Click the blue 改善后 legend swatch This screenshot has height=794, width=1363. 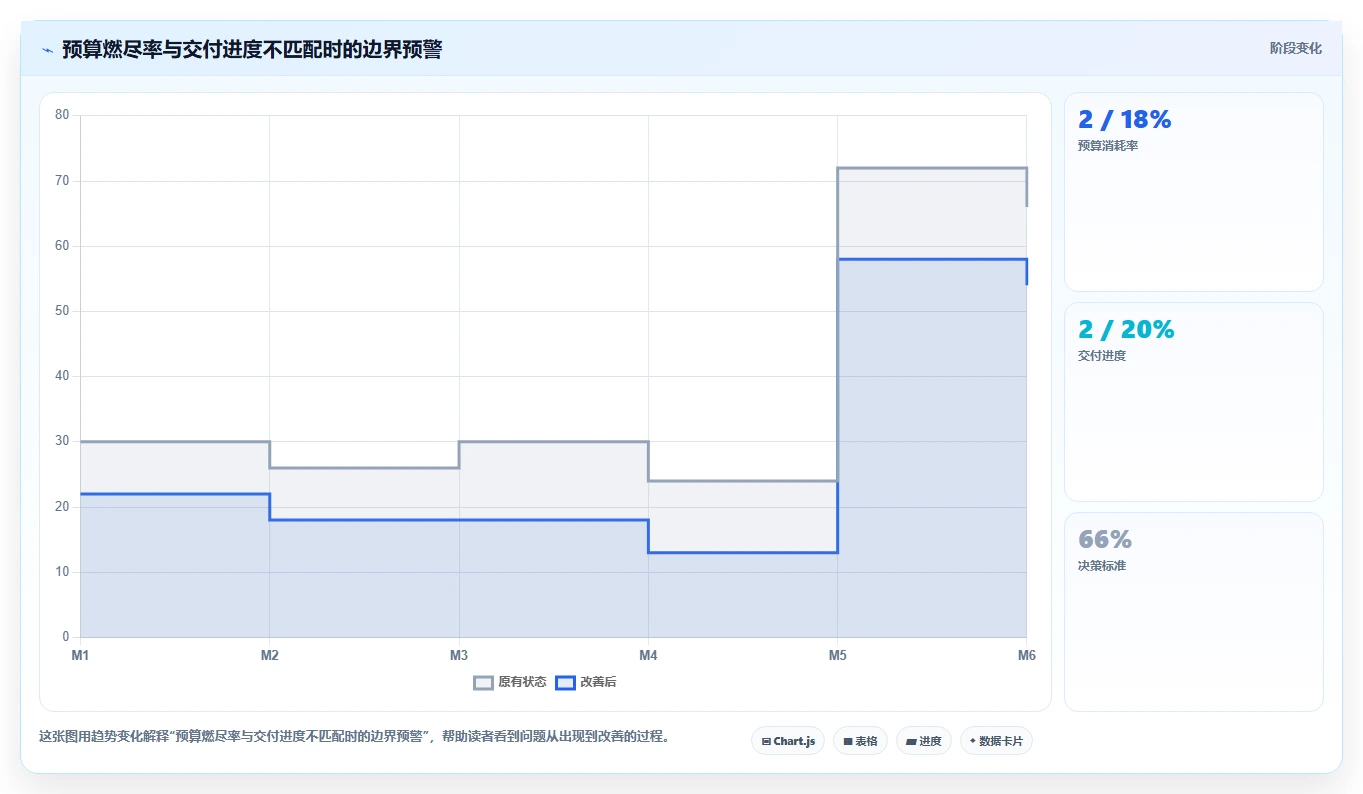[x=565, y=682]
